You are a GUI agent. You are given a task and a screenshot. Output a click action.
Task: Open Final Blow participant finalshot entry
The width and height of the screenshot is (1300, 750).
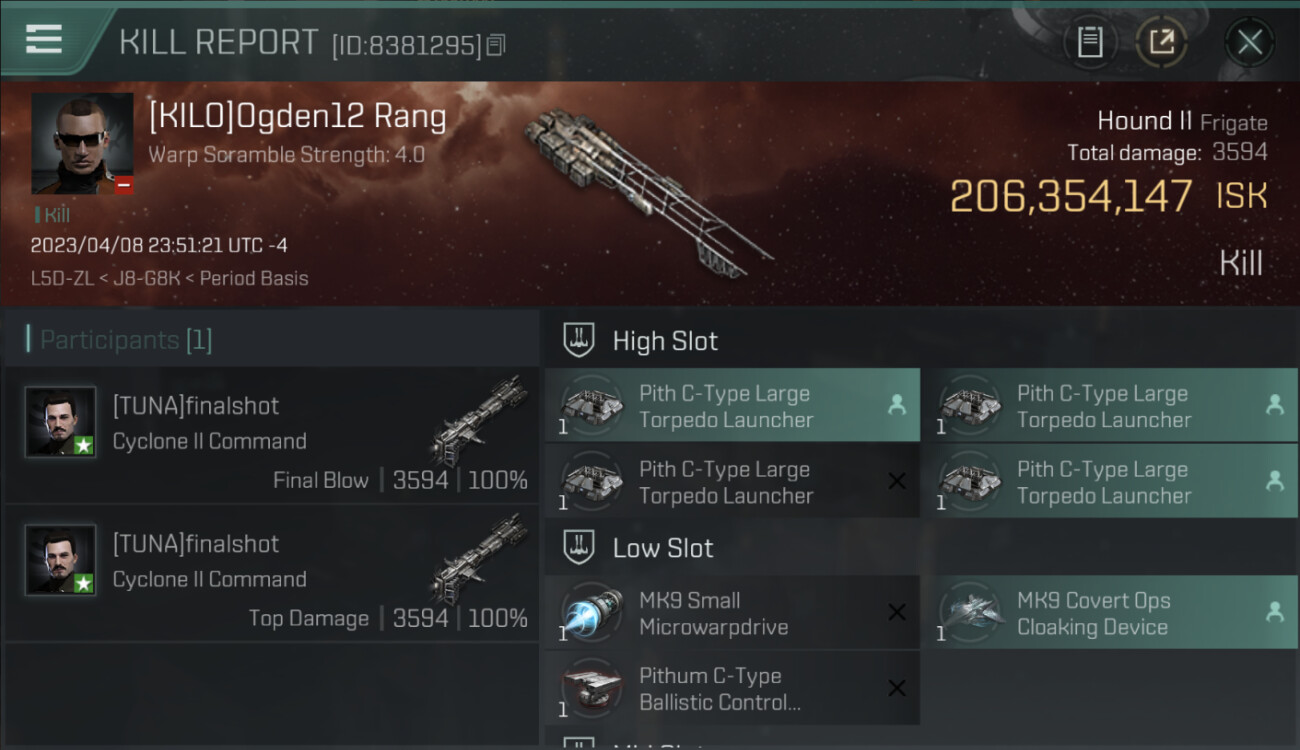(272, 435)
